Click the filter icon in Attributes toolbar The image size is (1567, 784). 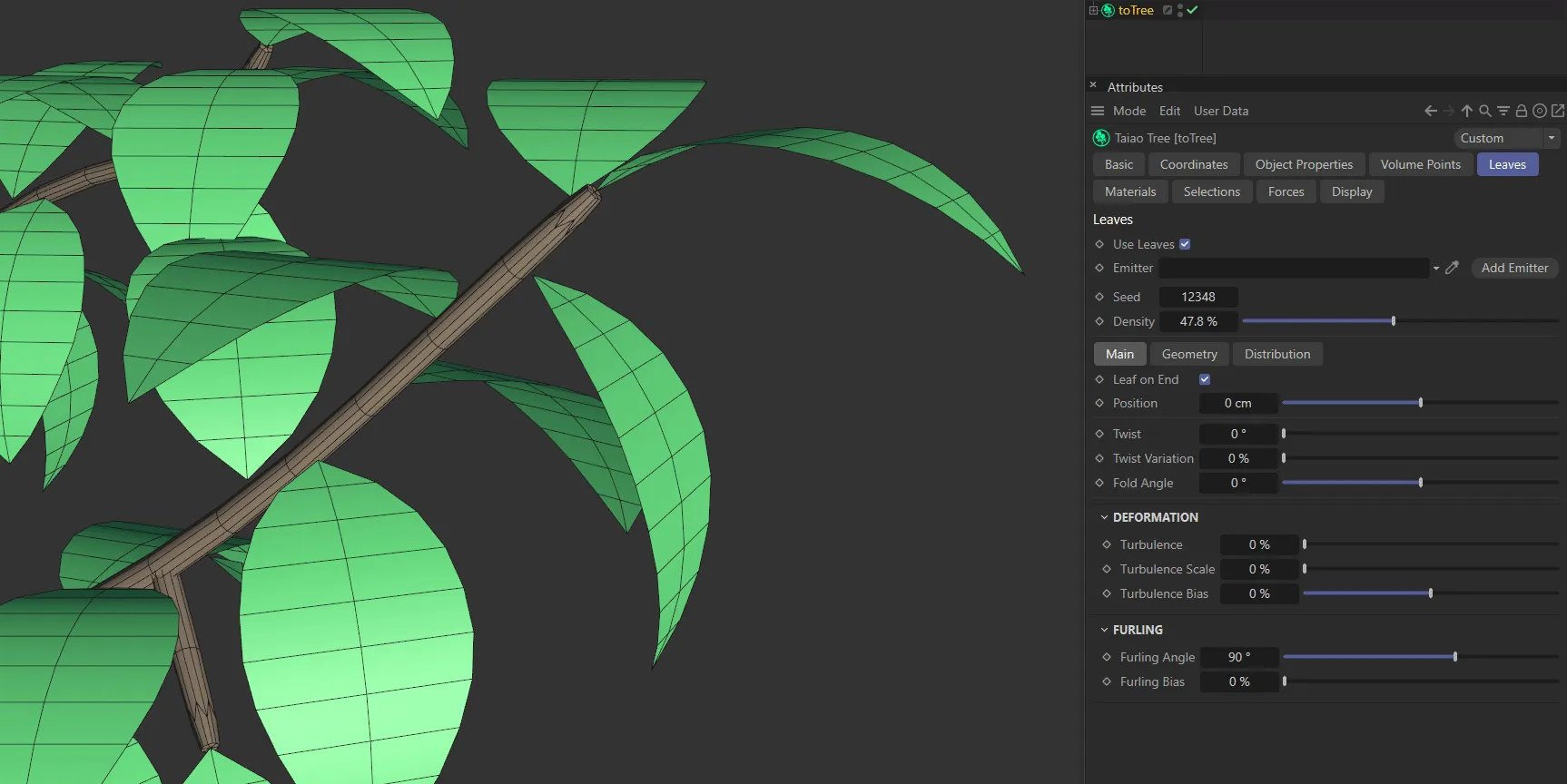coord(1503,111)
